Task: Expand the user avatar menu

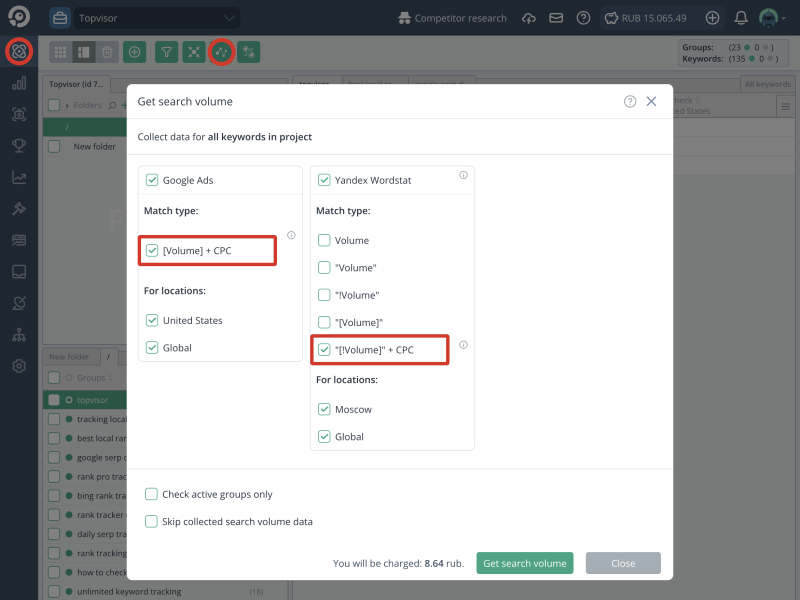Action: click(768, 17)
